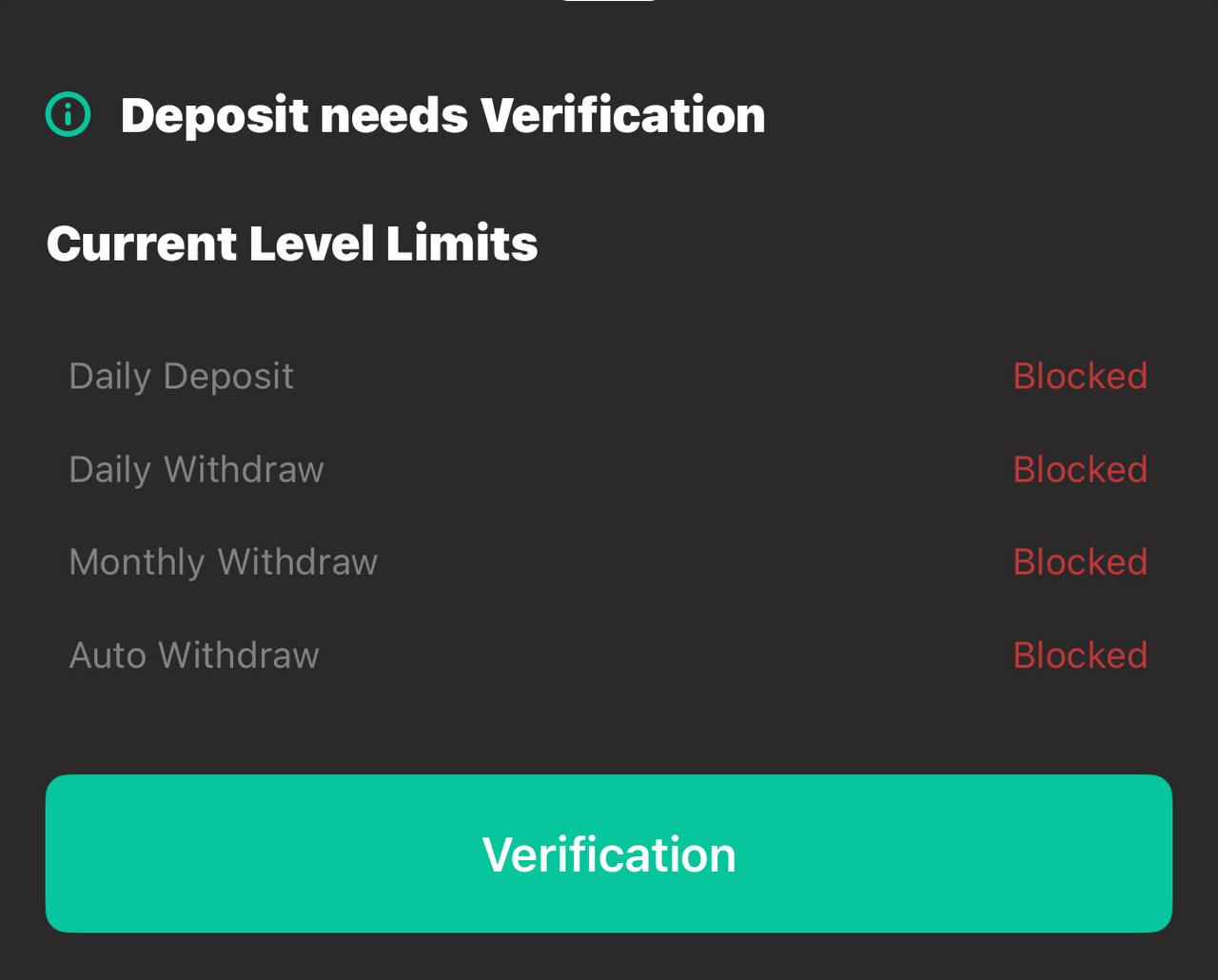Click the word 'Limits' in the heading
This screenshot has width=1218, height=980.
pyautogui.click(x=462, y=244)
